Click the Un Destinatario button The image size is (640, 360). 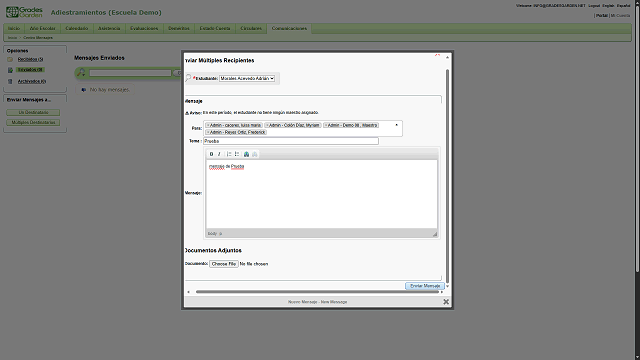[33, 112]
